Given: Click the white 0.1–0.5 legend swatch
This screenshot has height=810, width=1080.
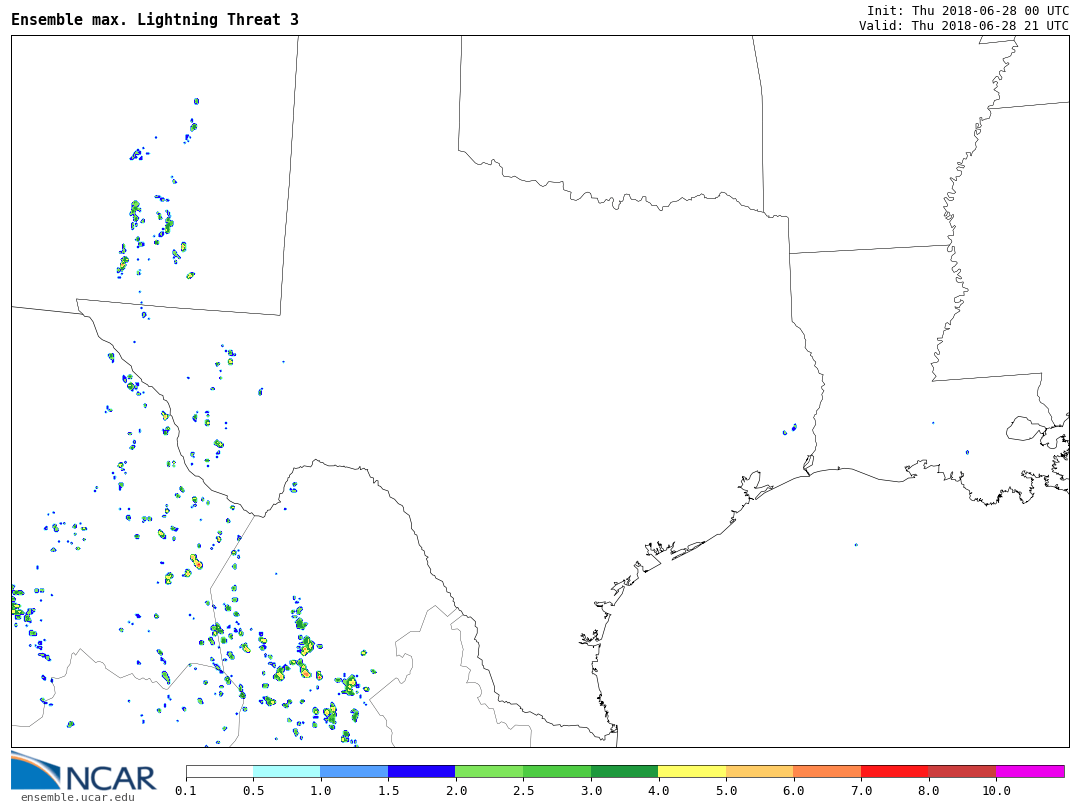Looking at the screenshot, I should [219, 771].
